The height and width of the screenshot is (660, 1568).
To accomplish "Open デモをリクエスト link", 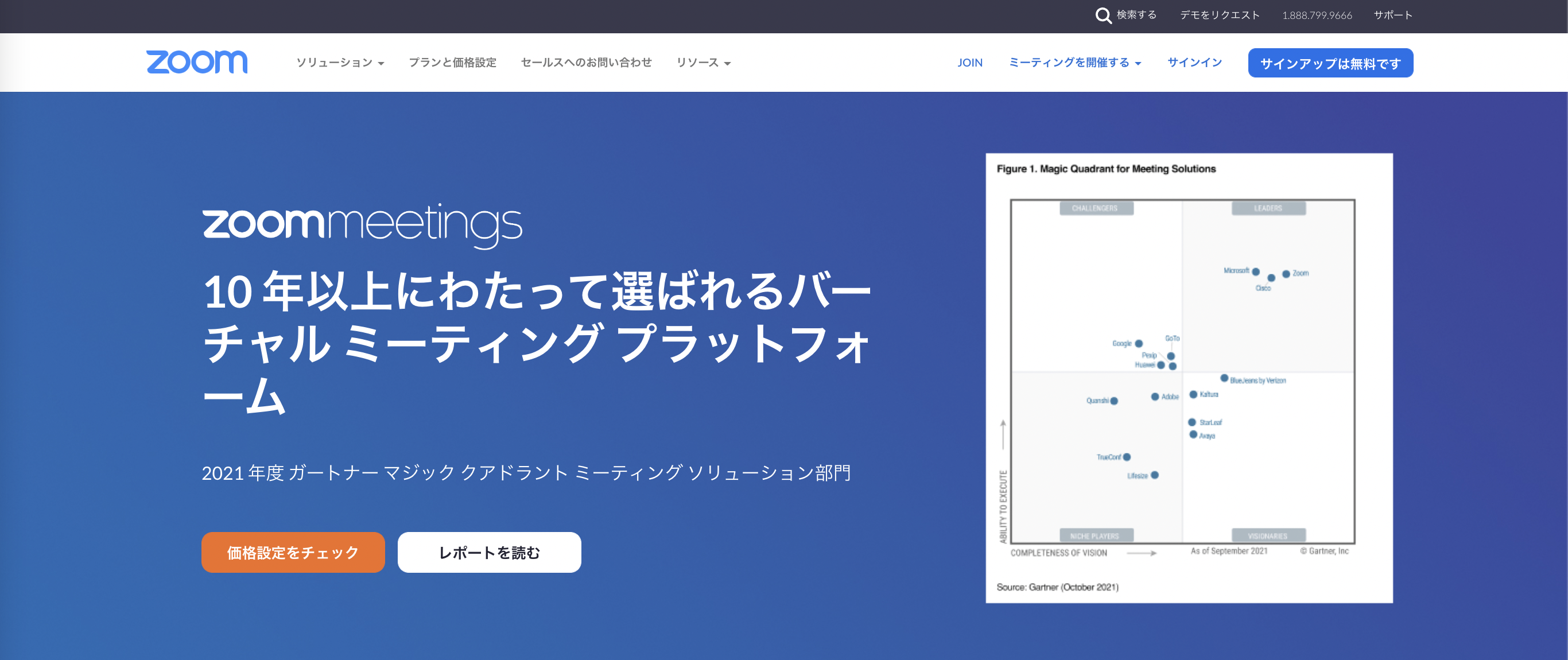I will (x=1220, y=15).
